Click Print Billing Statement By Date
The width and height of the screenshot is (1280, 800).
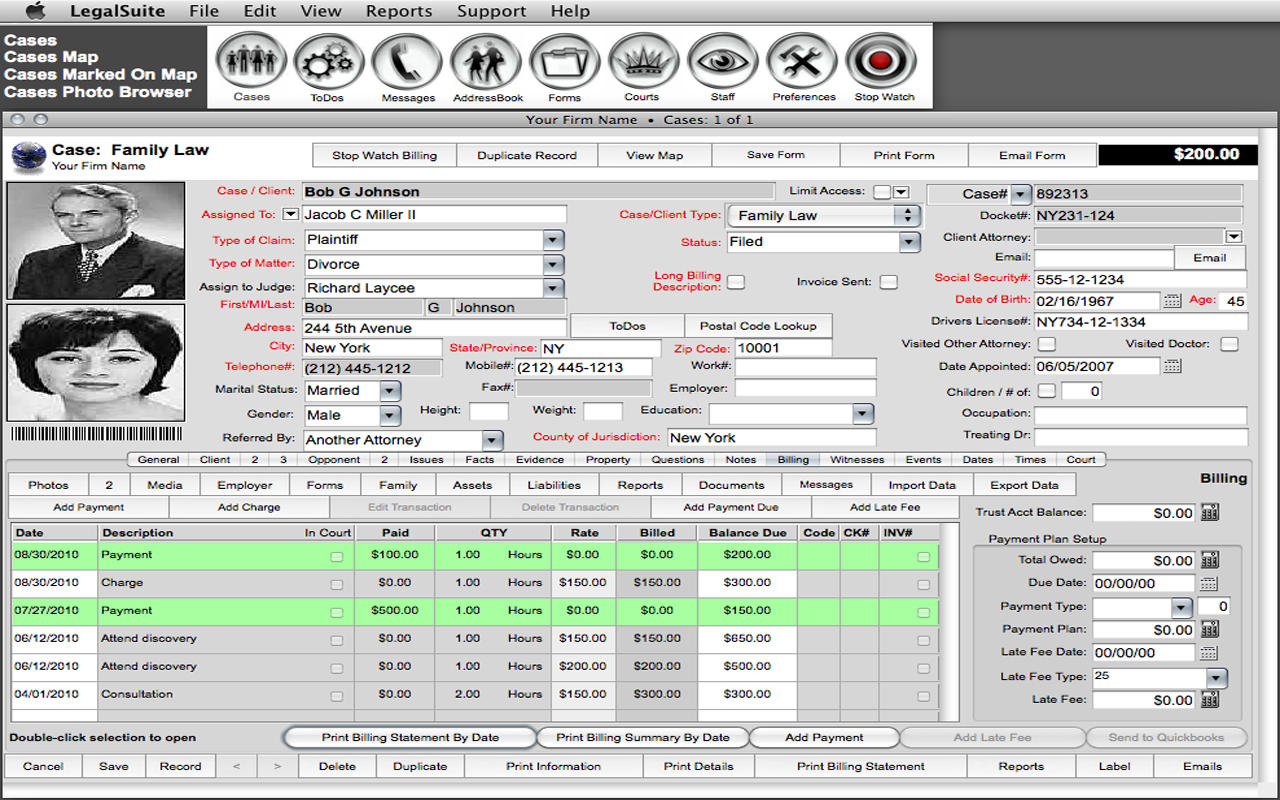[x=410, y=737]
